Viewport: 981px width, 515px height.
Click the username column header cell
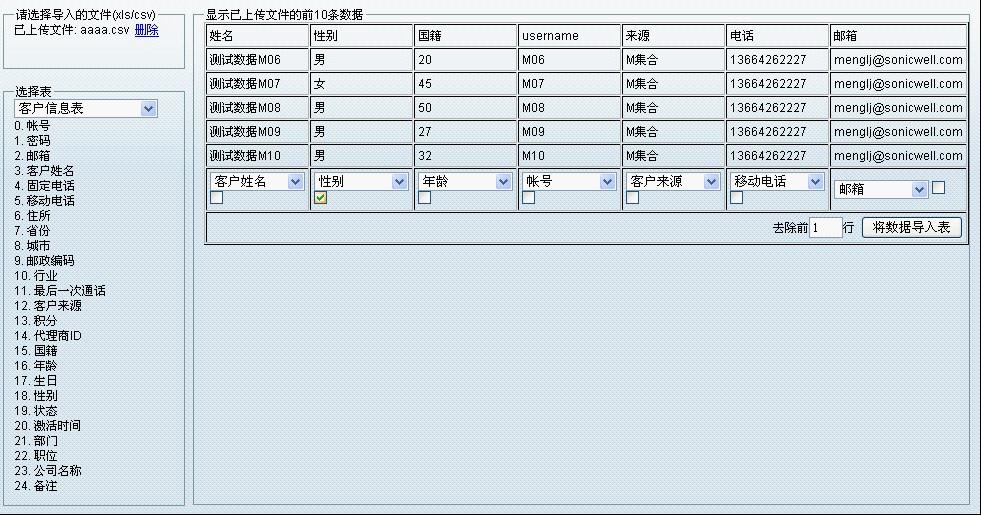point(568,36)
